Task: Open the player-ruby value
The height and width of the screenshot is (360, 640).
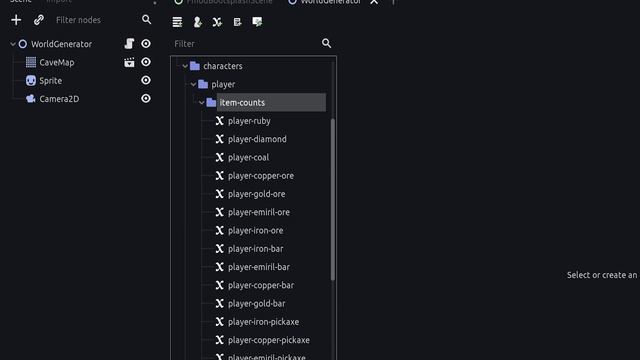Action: (249, 121)
